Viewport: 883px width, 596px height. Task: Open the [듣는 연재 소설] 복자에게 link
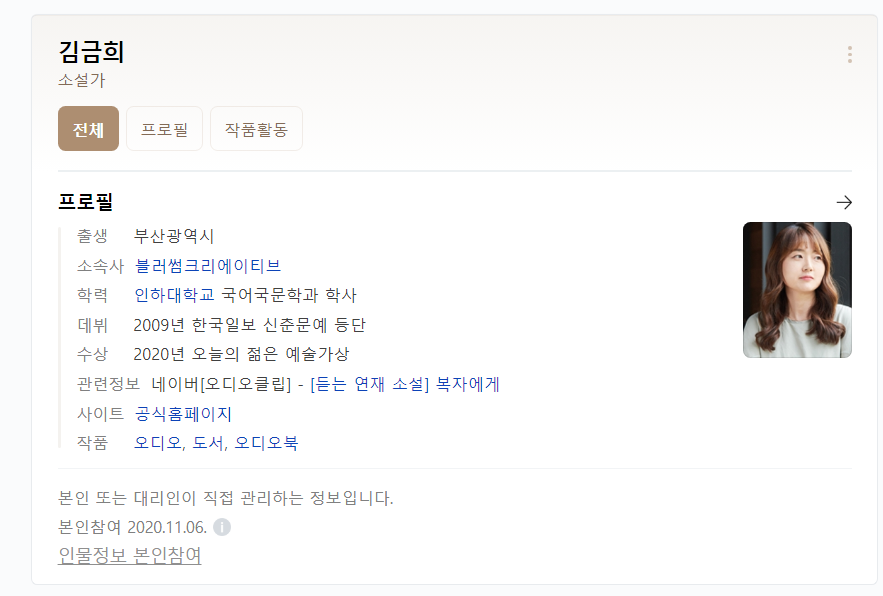coord(405,384)
